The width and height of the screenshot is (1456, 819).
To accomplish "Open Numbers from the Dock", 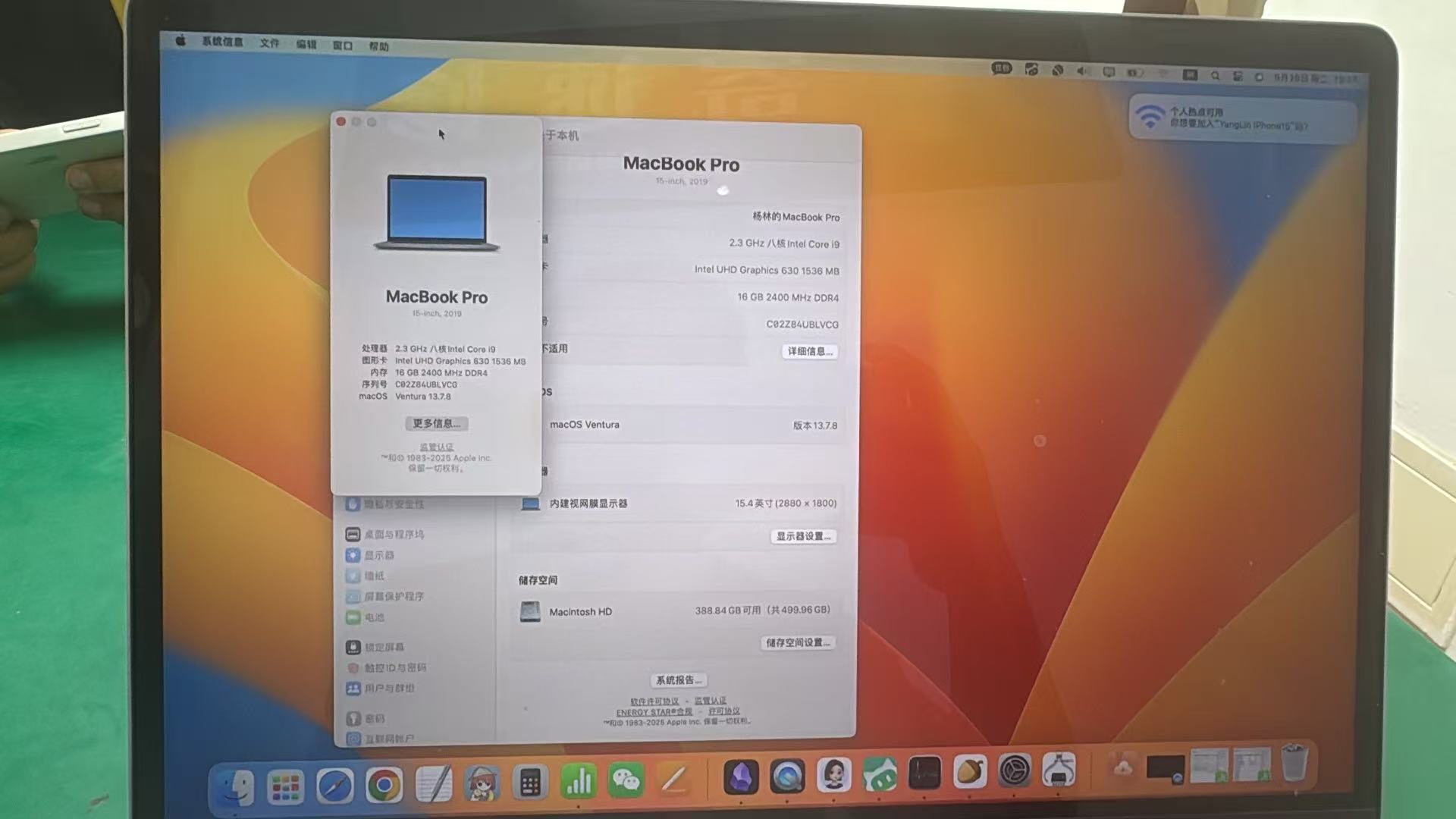I will tap(579, 781).
